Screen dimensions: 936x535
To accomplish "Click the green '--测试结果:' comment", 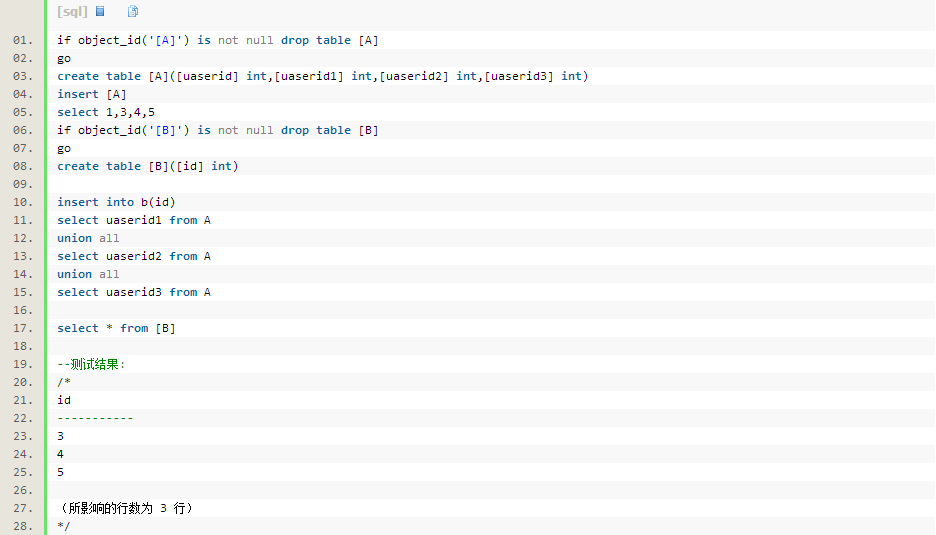I will tap(91, 364).
